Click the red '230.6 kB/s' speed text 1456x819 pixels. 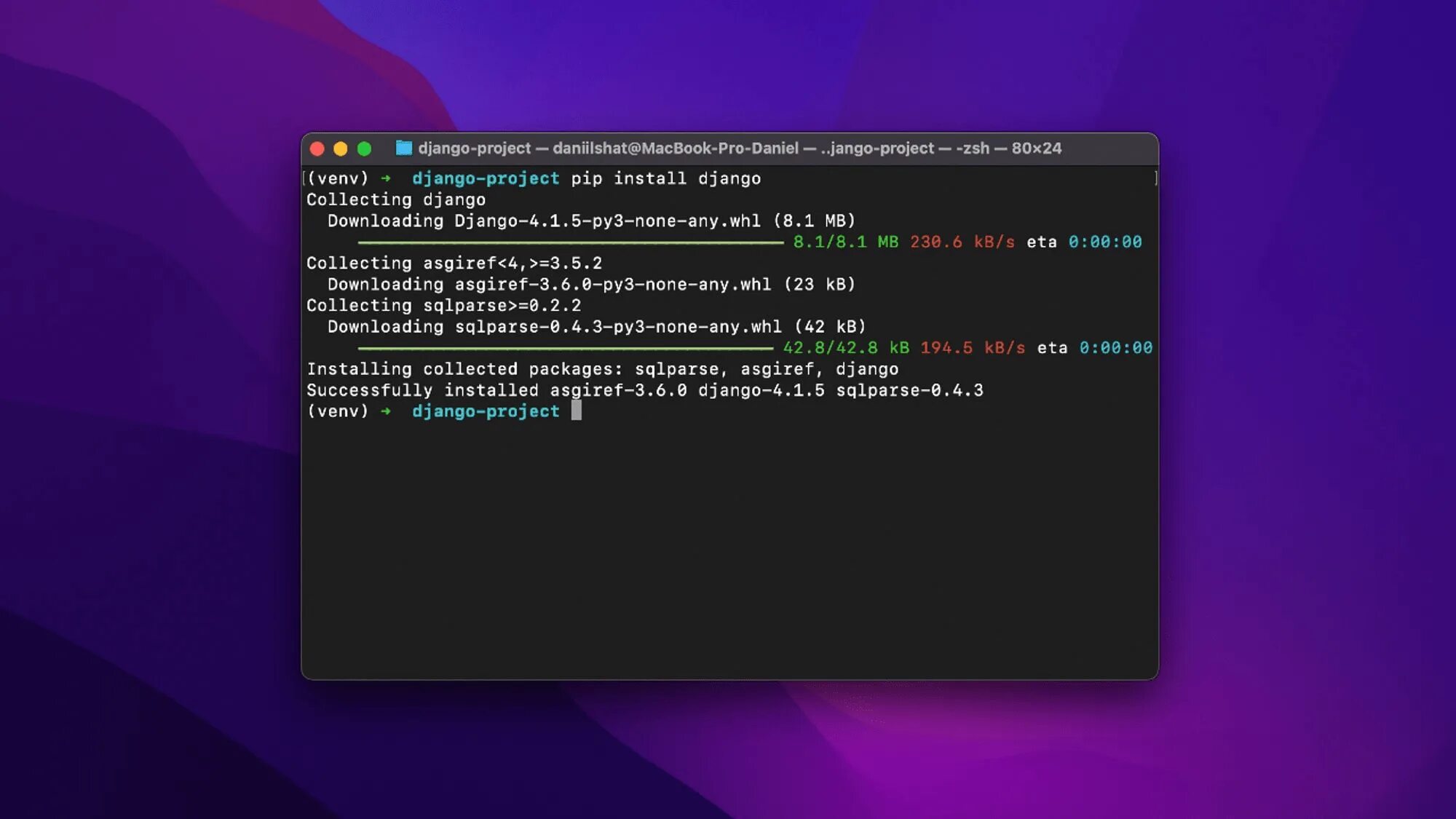coord(962,242)
